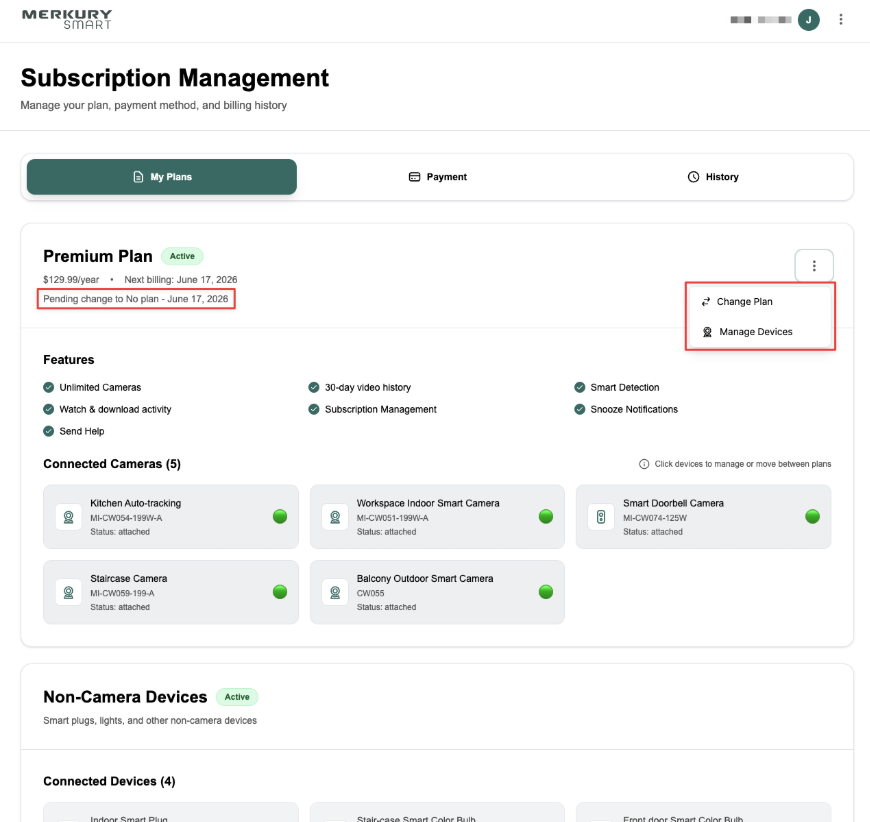This screenshot has width=870, height=822.
Task: Click the Workspace Indoor Smart Camera icon
Action: tap(335, 517)
